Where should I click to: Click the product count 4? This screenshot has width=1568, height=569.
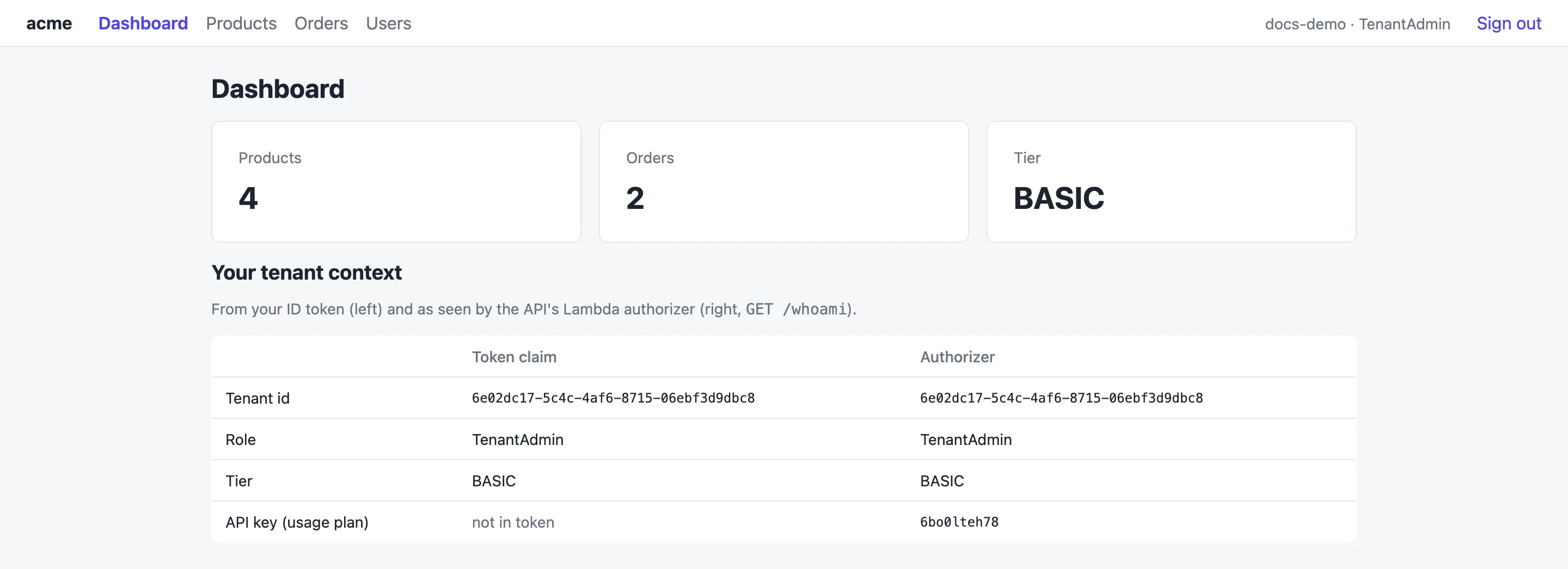(x=248, y=198)
